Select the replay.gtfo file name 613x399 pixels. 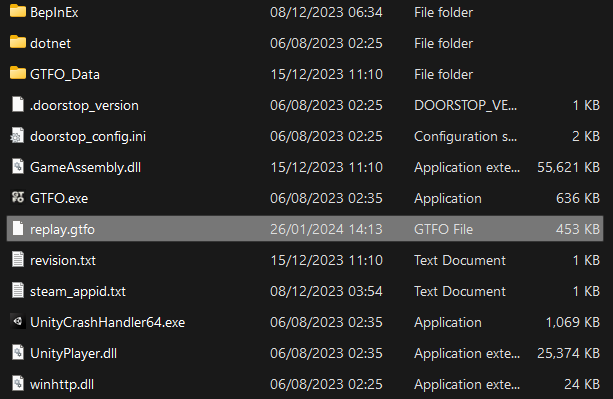click(x=62, y=229)
